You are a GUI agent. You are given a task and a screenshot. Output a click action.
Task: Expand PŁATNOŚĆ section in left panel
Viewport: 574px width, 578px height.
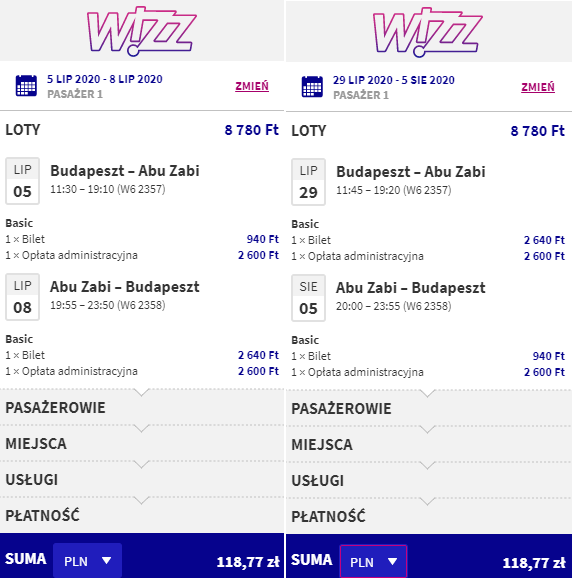(x=142, y=515)
